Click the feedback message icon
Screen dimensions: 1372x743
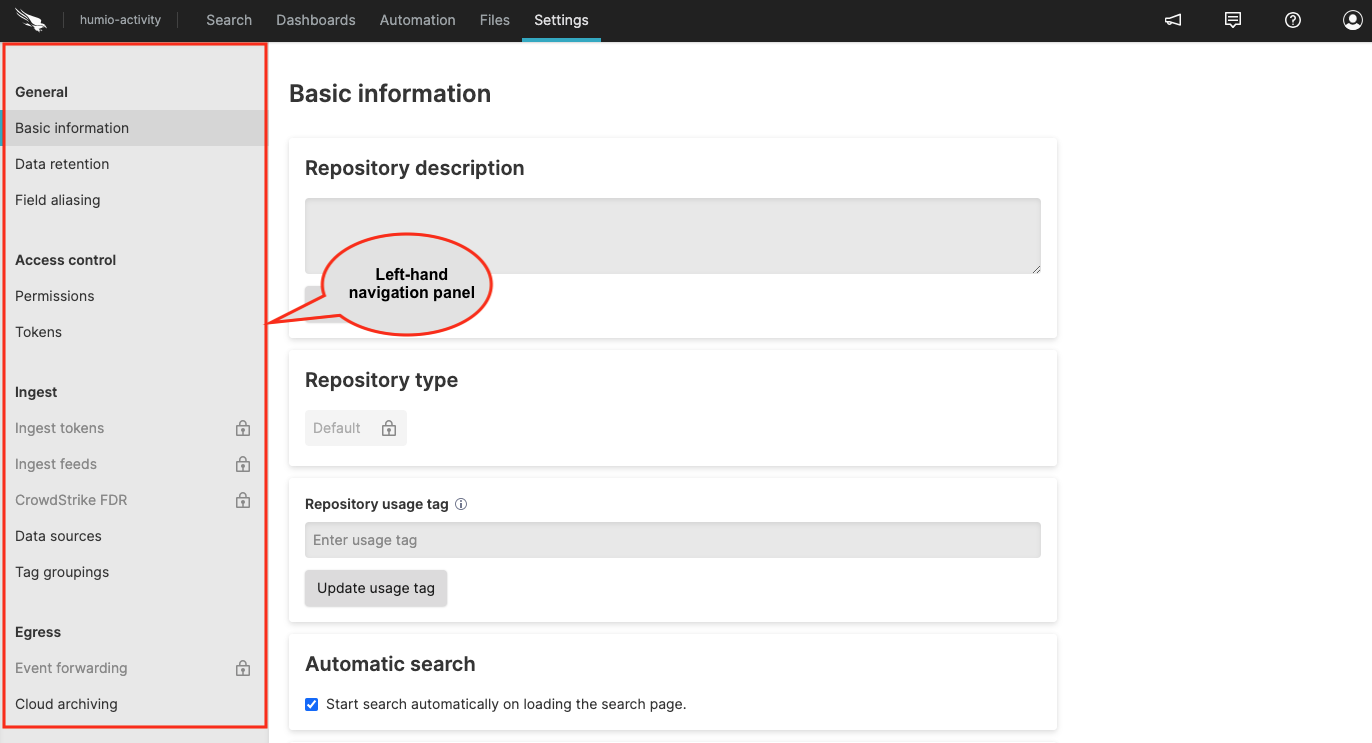pyautogui.click(x=1232, y=20)
